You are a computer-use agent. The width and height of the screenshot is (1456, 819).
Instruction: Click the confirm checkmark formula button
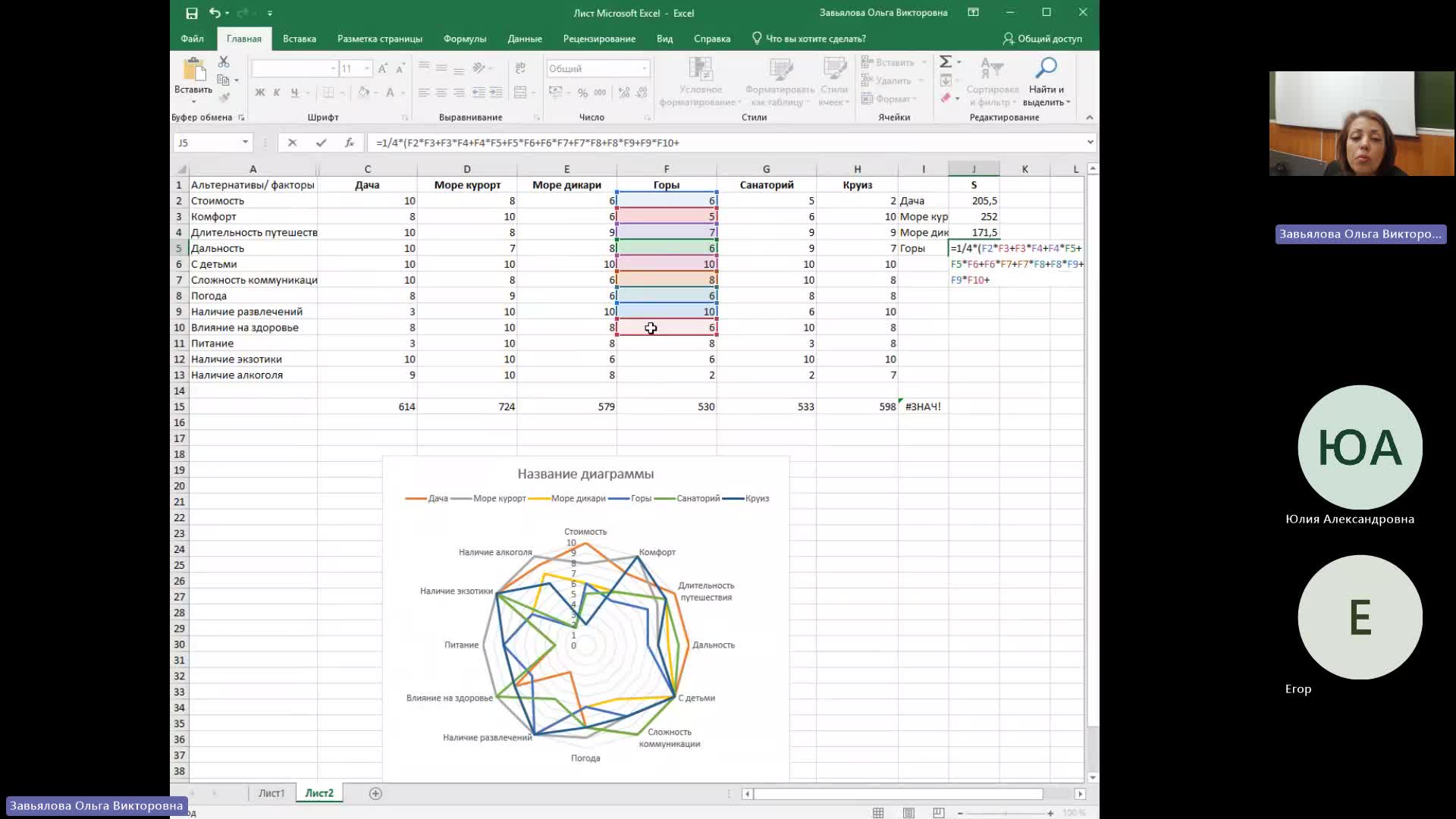pos(321,142)
